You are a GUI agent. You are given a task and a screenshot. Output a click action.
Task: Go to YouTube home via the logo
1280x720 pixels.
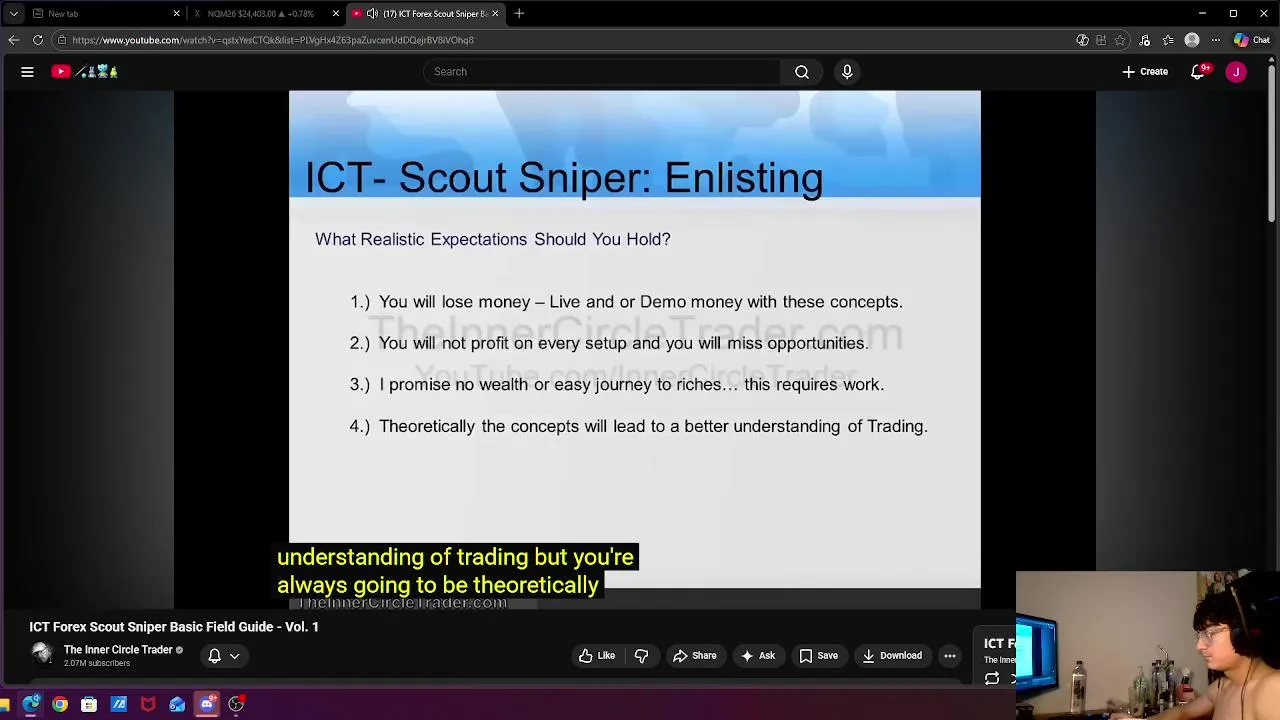point(85,72)
